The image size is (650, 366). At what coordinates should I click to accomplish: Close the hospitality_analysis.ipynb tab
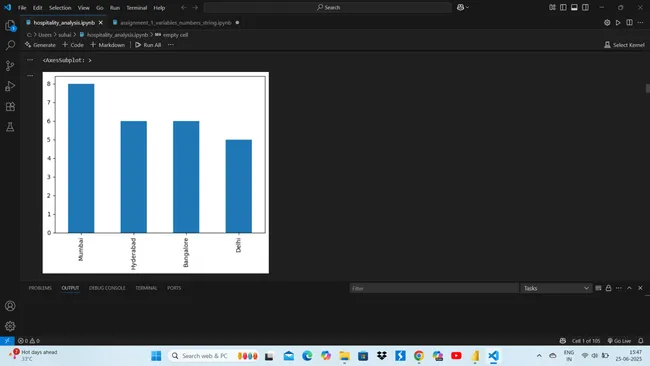pos(100,23)
